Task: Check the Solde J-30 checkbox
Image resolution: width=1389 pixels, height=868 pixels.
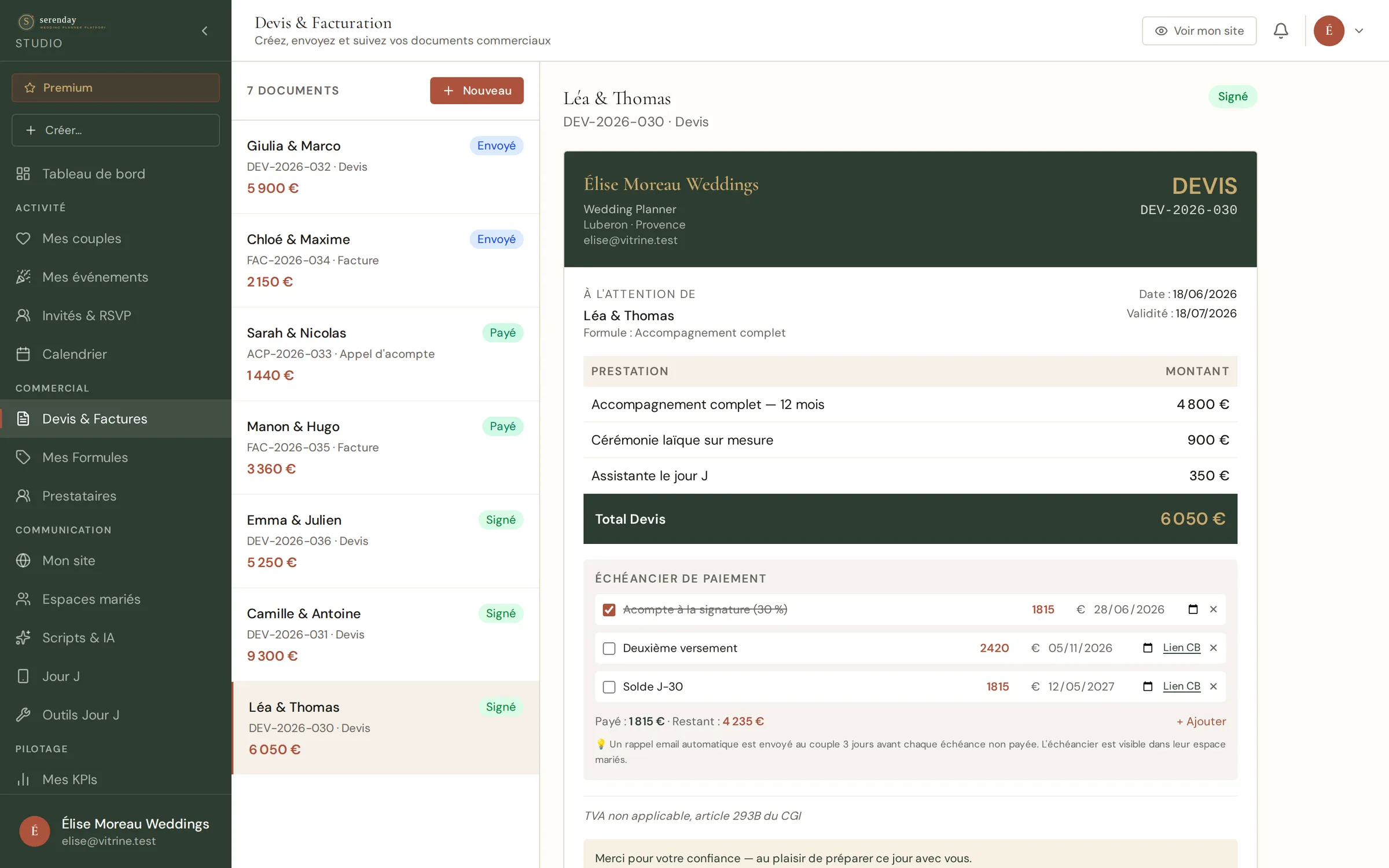Action: pos(609,686)
